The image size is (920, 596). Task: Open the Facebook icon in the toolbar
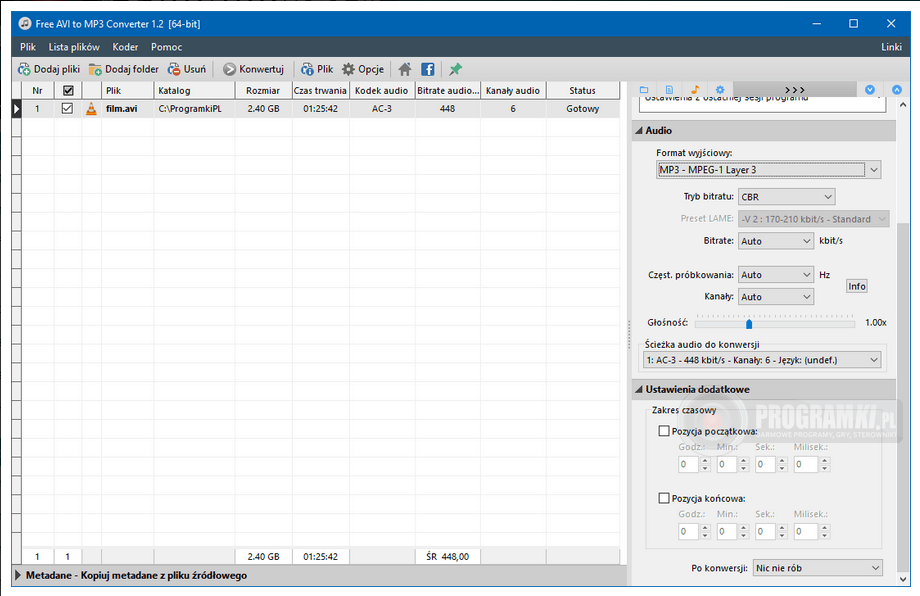(428, 69)
